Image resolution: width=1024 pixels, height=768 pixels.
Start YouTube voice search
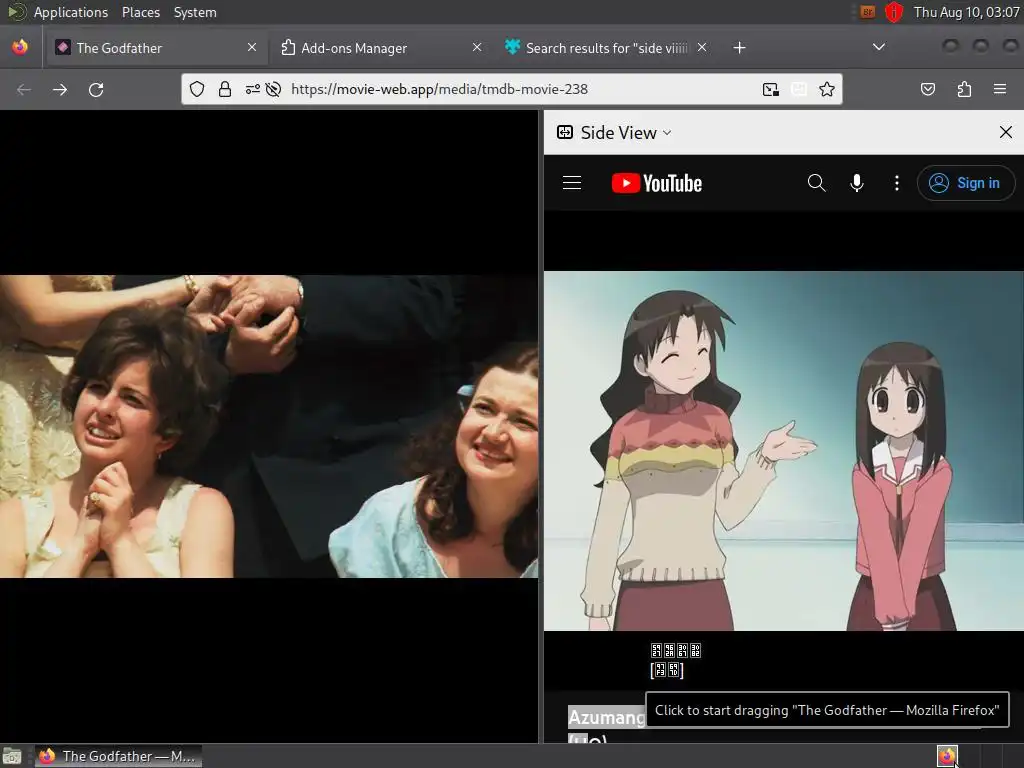click(x=857, y=183)
